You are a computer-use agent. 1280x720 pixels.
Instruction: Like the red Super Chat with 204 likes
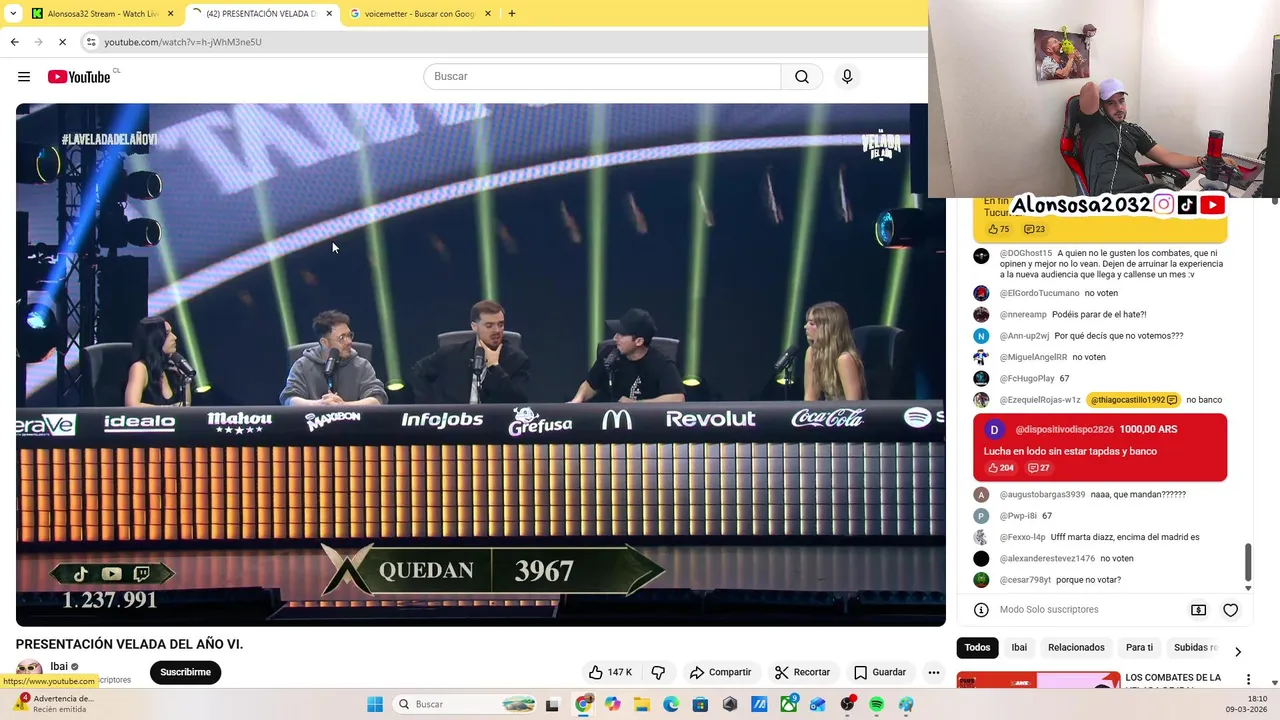point(1000,468)
